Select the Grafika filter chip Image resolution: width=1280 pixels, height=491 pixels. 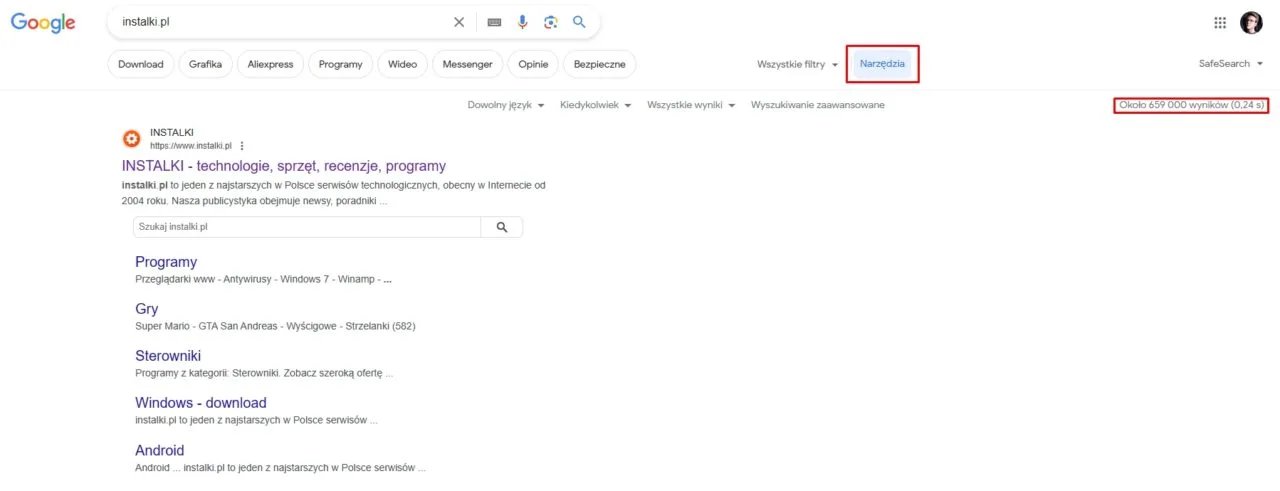click(x=205, y=64)
